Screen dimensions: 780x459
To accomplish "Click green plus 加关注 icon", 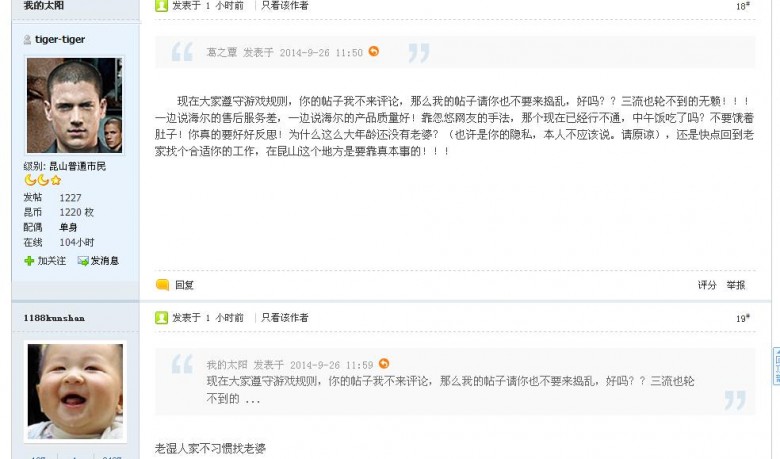I will point(29,261).
